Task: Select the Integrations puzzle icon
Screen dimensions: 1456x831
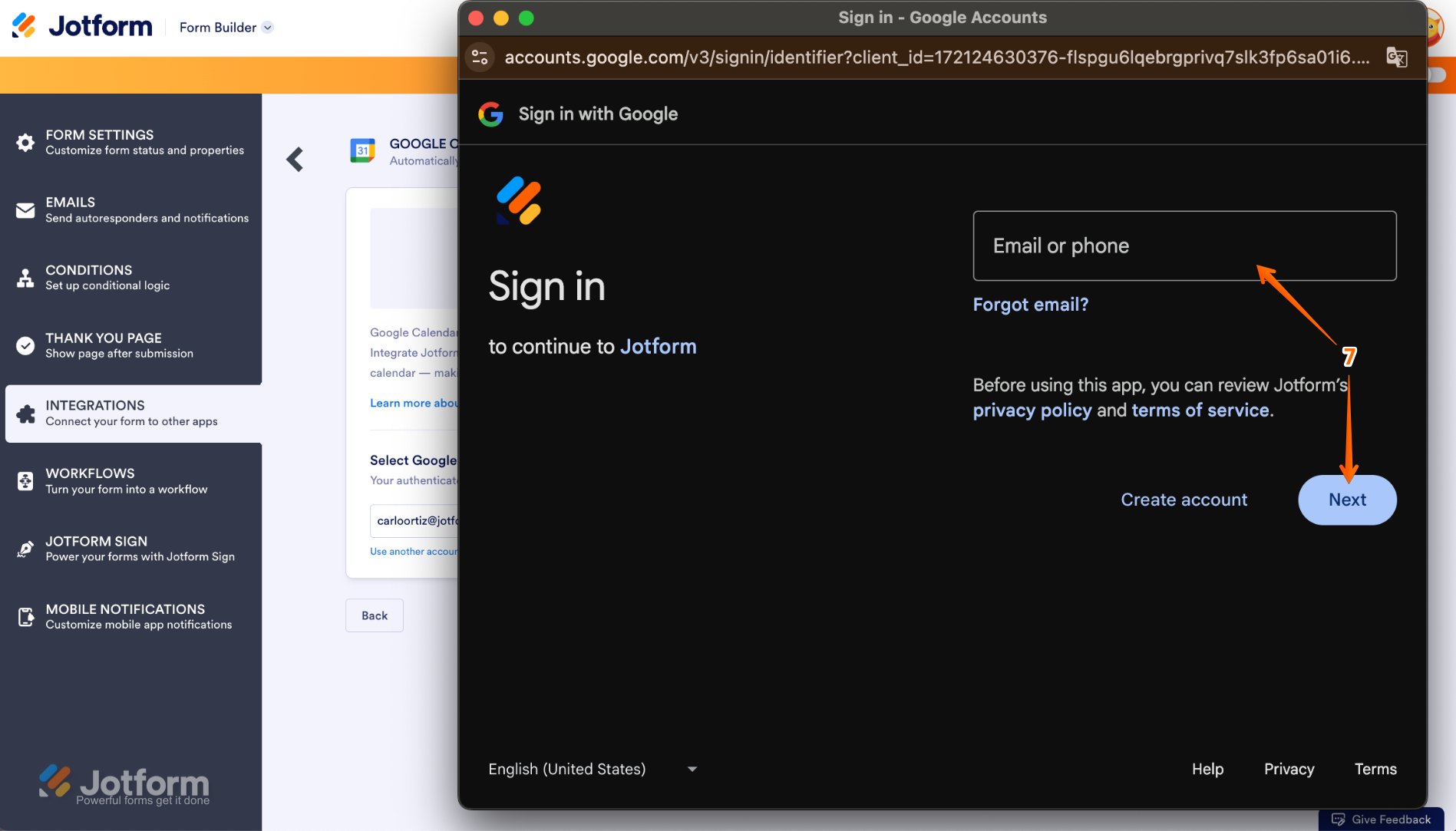Action: [25, 413]
